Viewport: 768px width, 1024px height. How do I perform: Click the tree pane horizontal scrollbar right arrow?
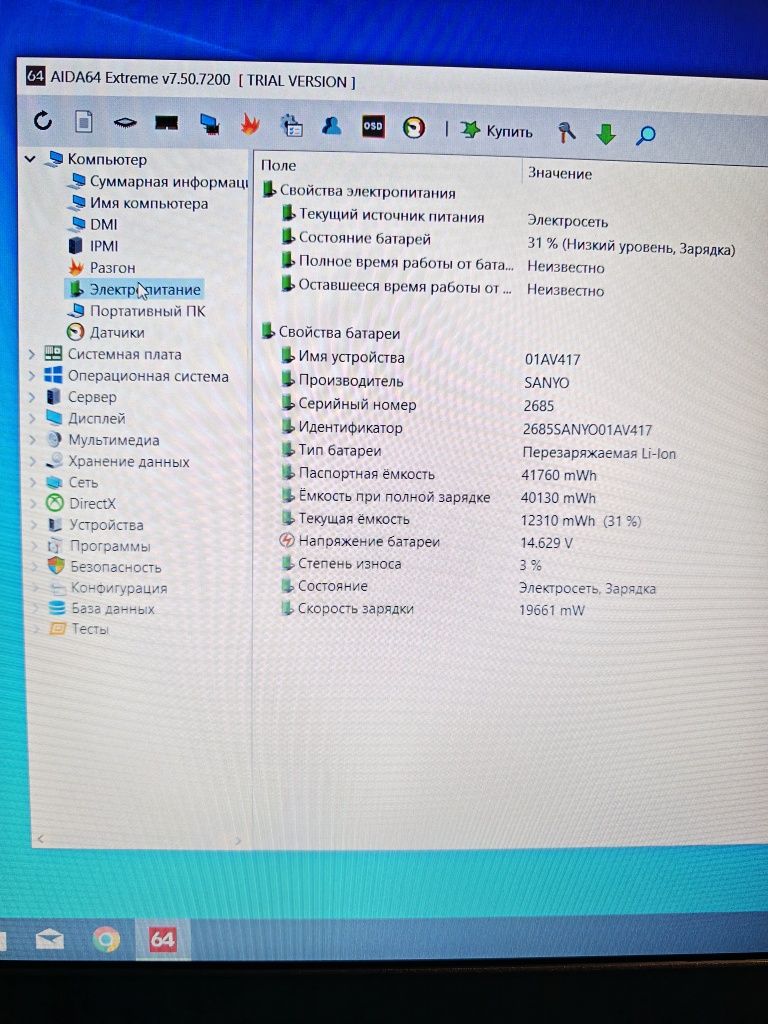point(238,840)
